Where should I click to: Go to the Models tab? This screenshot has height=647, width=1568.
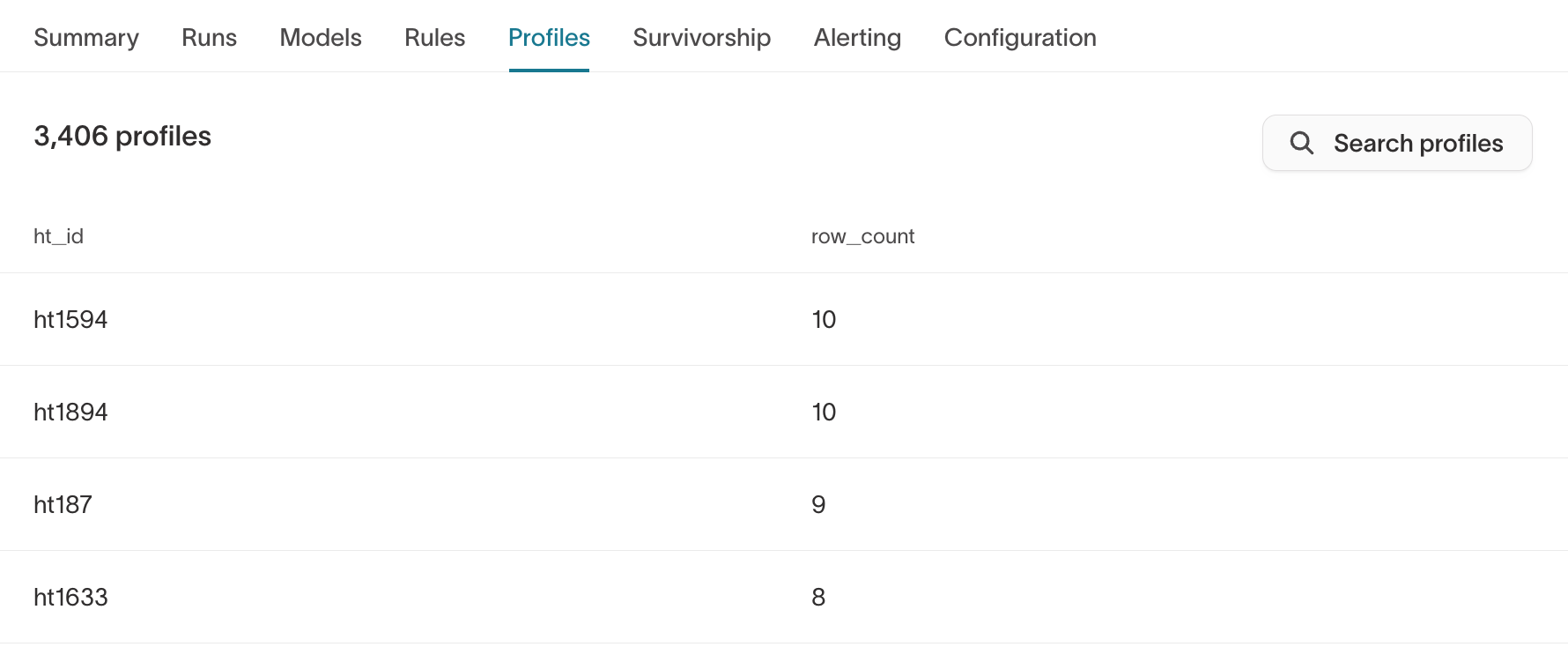tap(321, 38)
